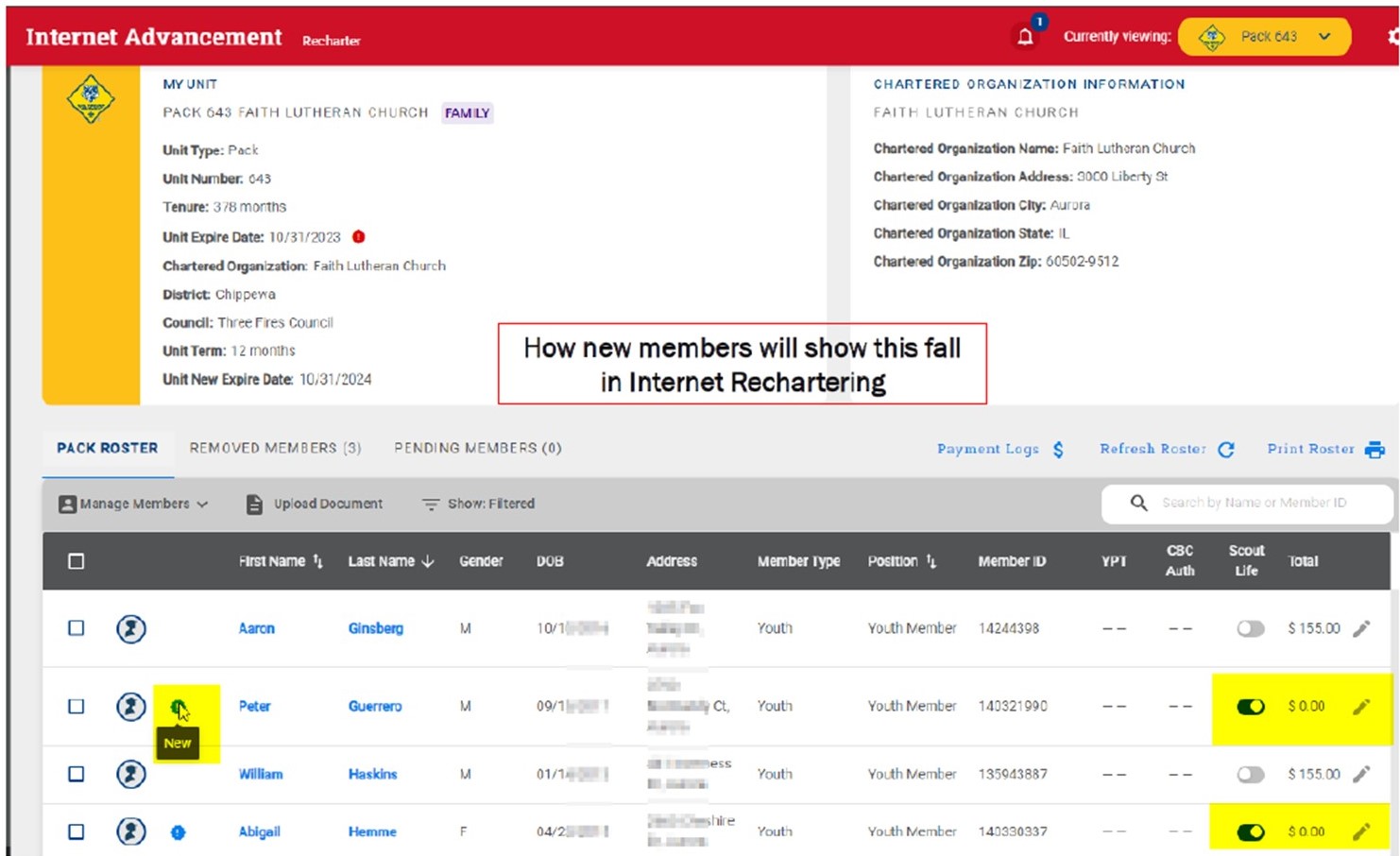The image size is (1400, 856).
Task: Open the Pending Members tab
Action: 477,448
